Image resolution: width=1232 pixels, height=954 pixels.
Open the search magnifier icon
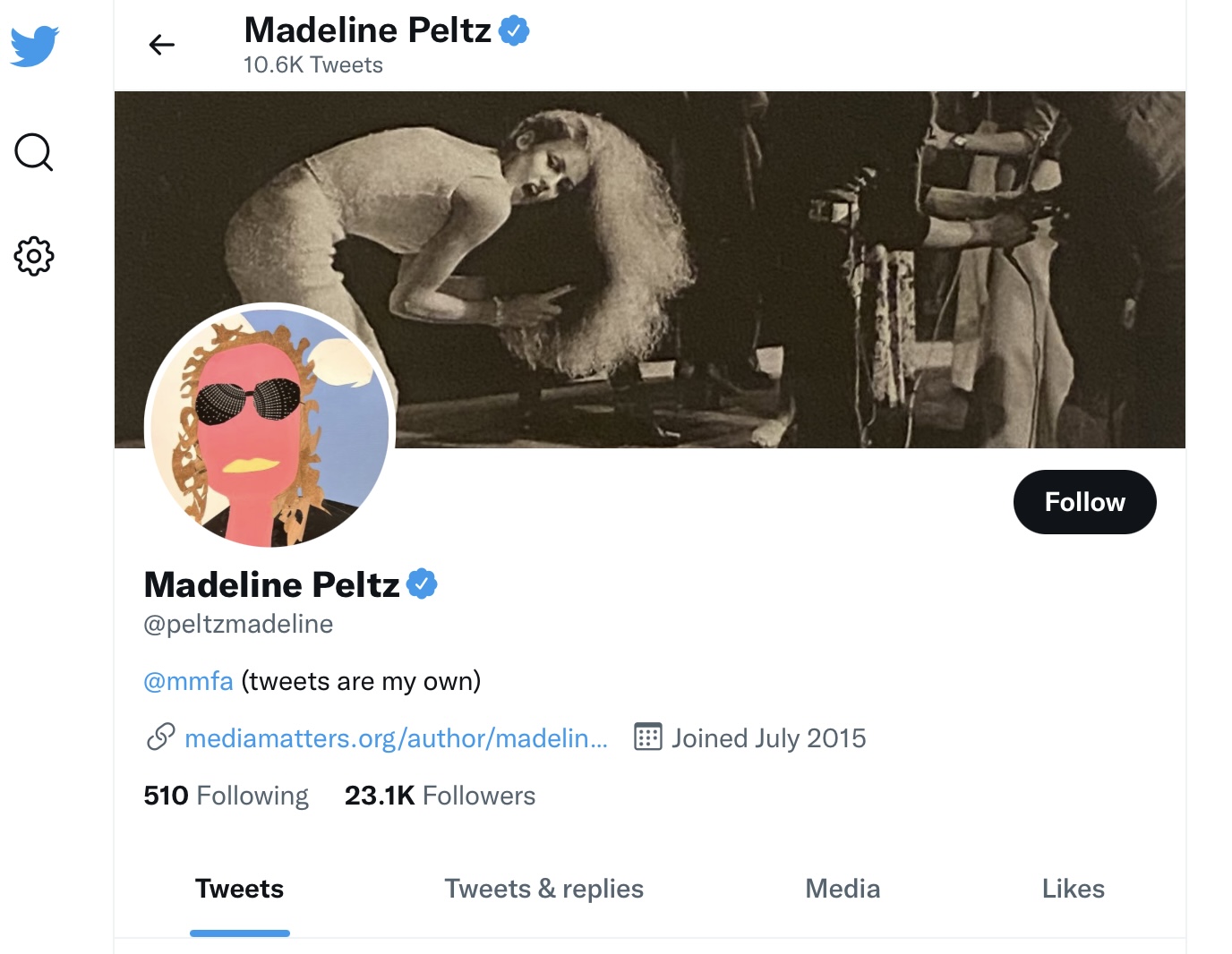(x=34, y=152)
